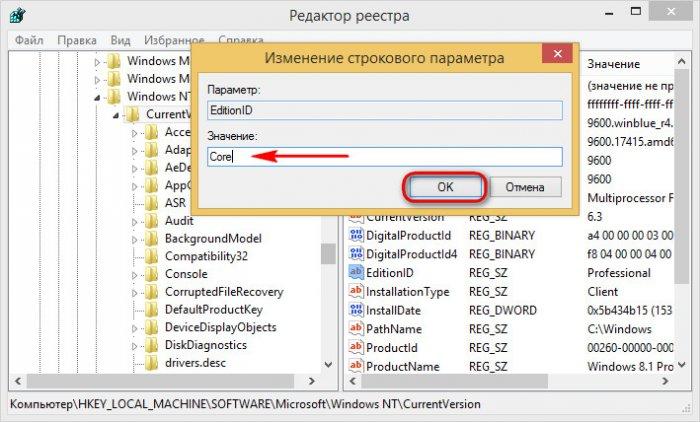
Task: Click the Compatibility32 folder icon
Action: click(x=152, y=256)
